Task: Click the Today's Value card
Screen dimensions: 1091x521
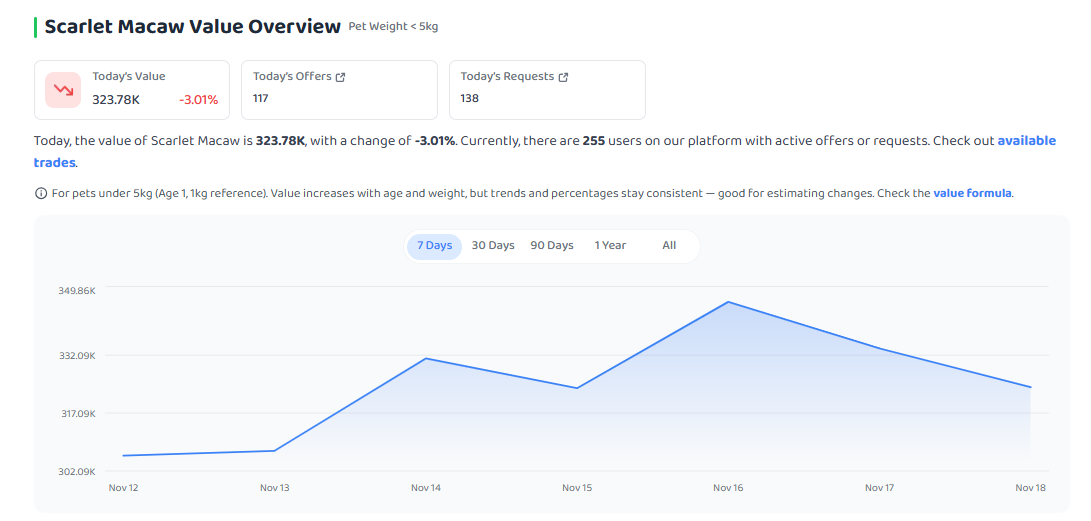Action: 132,90
